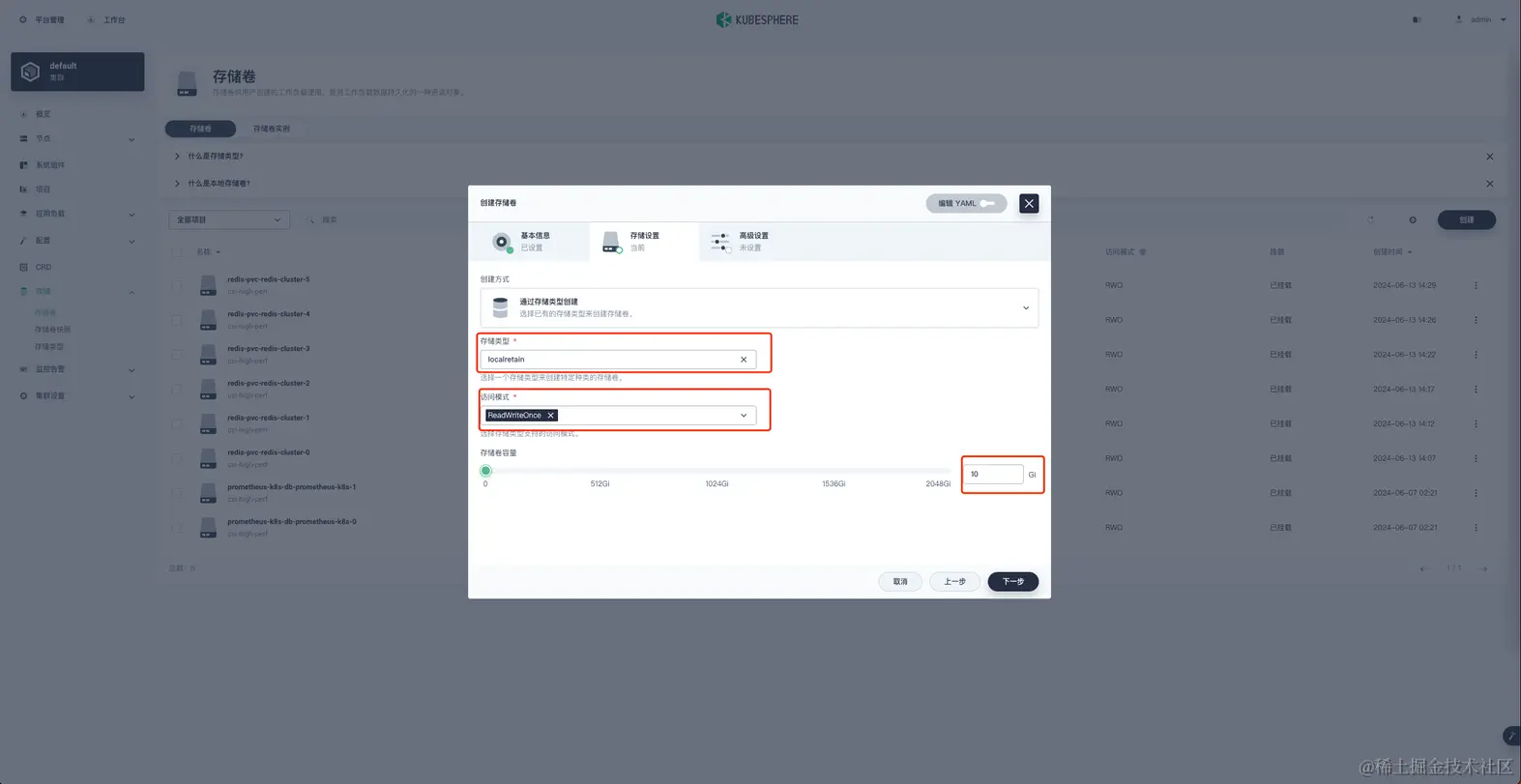Dismiss the 什么是本地存储卷? help row

pyautogui.click(x=1489, y=184)
